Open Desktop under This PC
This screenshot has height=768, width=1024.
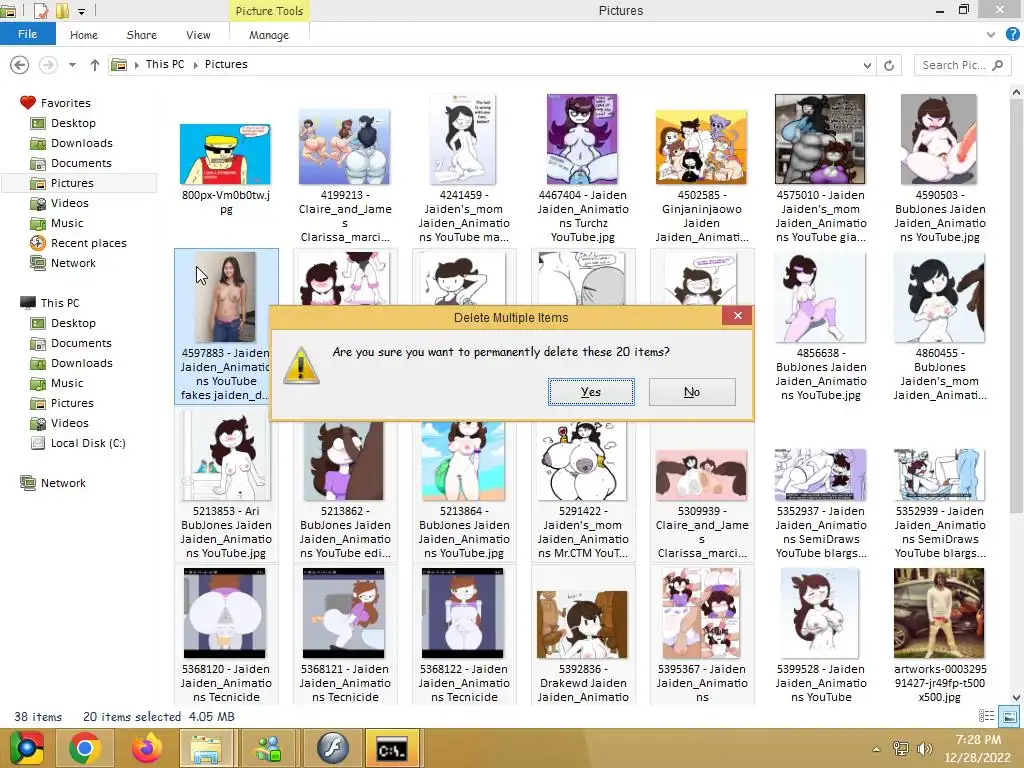tap(73, 323)
